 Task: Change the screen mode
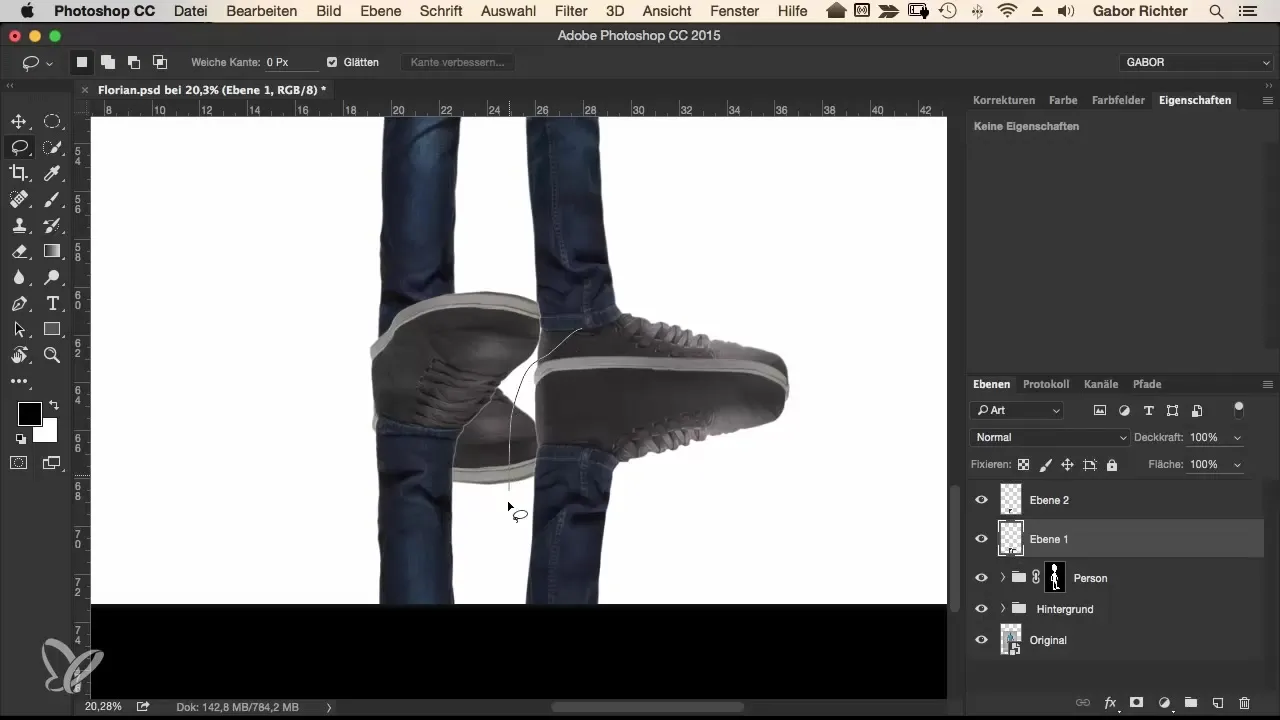click(52, 462)
